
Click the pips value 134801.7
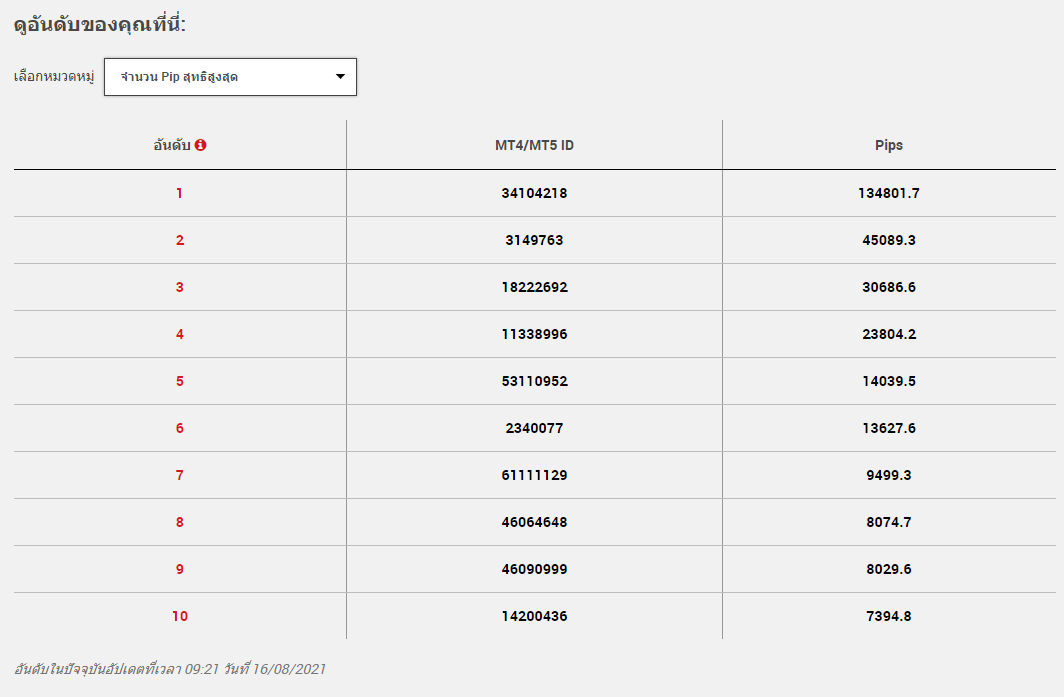pos(889,193)
